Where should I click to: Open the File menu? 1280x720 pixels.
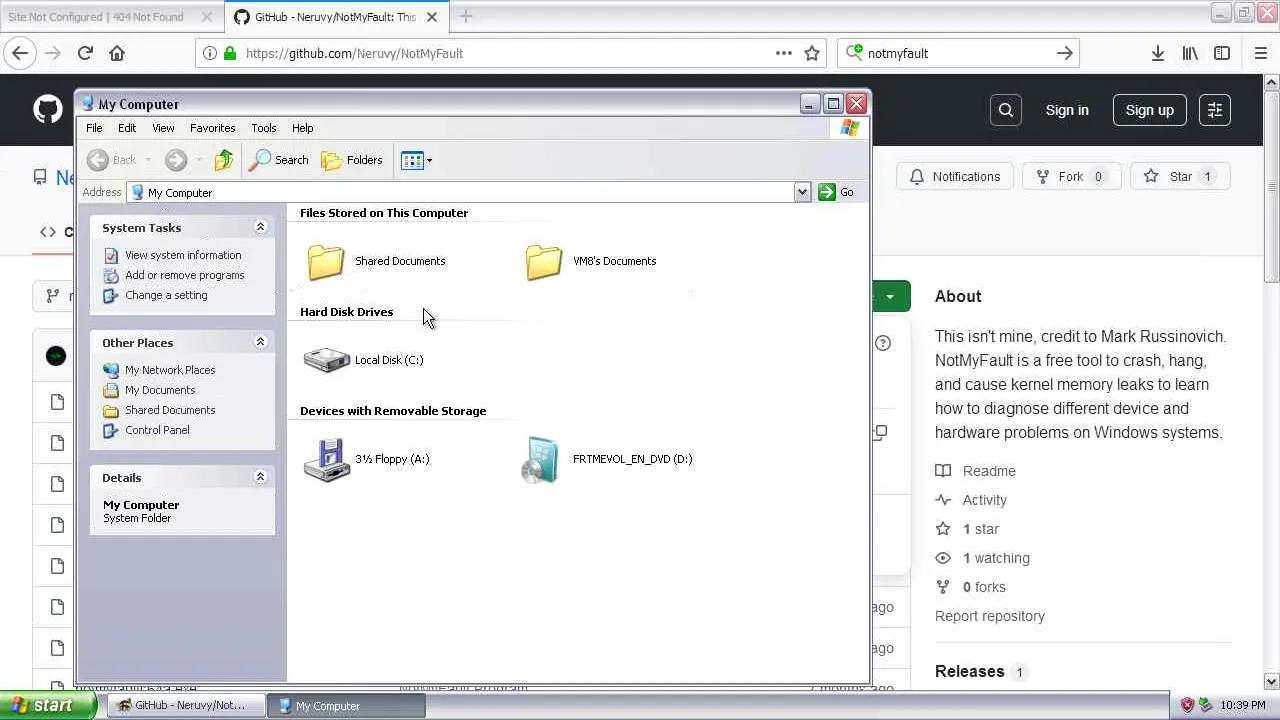[94, 128]
